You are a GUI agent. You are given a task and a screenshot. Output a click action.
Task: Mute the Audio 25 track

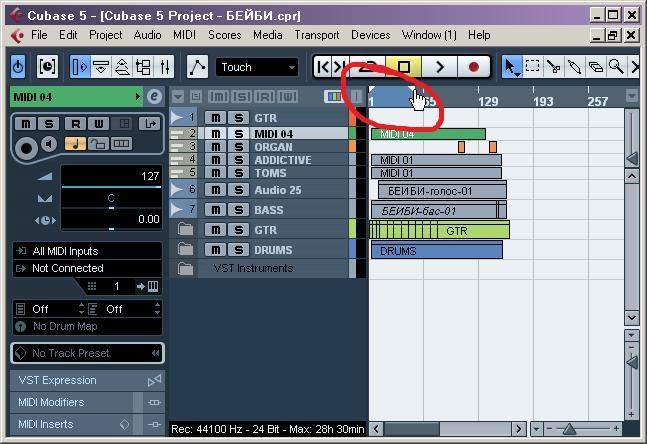point(216,190)
